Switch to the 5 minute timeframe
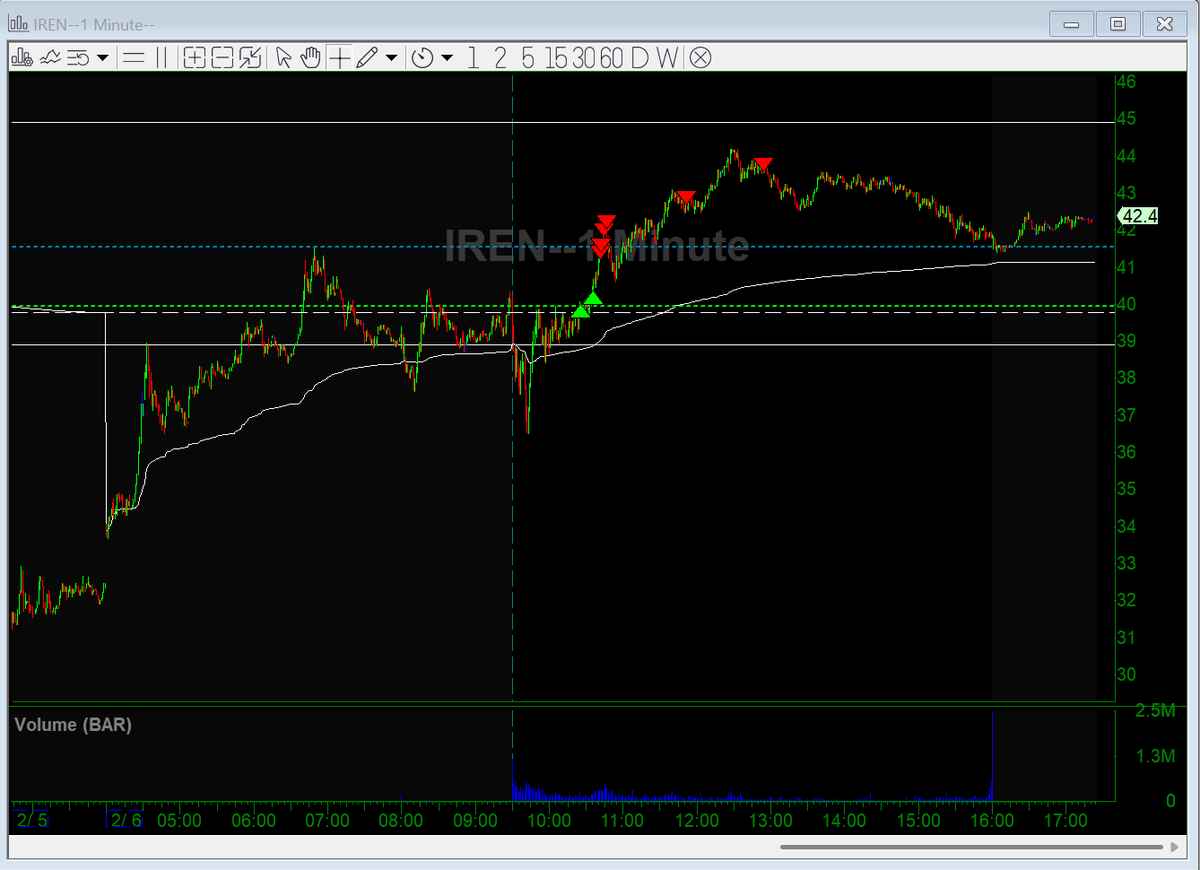The image size is (1200, 870). [x=526, y=57]
